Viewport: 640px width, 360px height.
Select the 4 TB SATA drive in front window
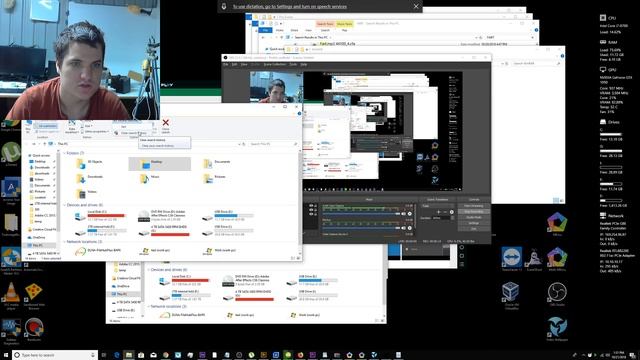(164, 231)
